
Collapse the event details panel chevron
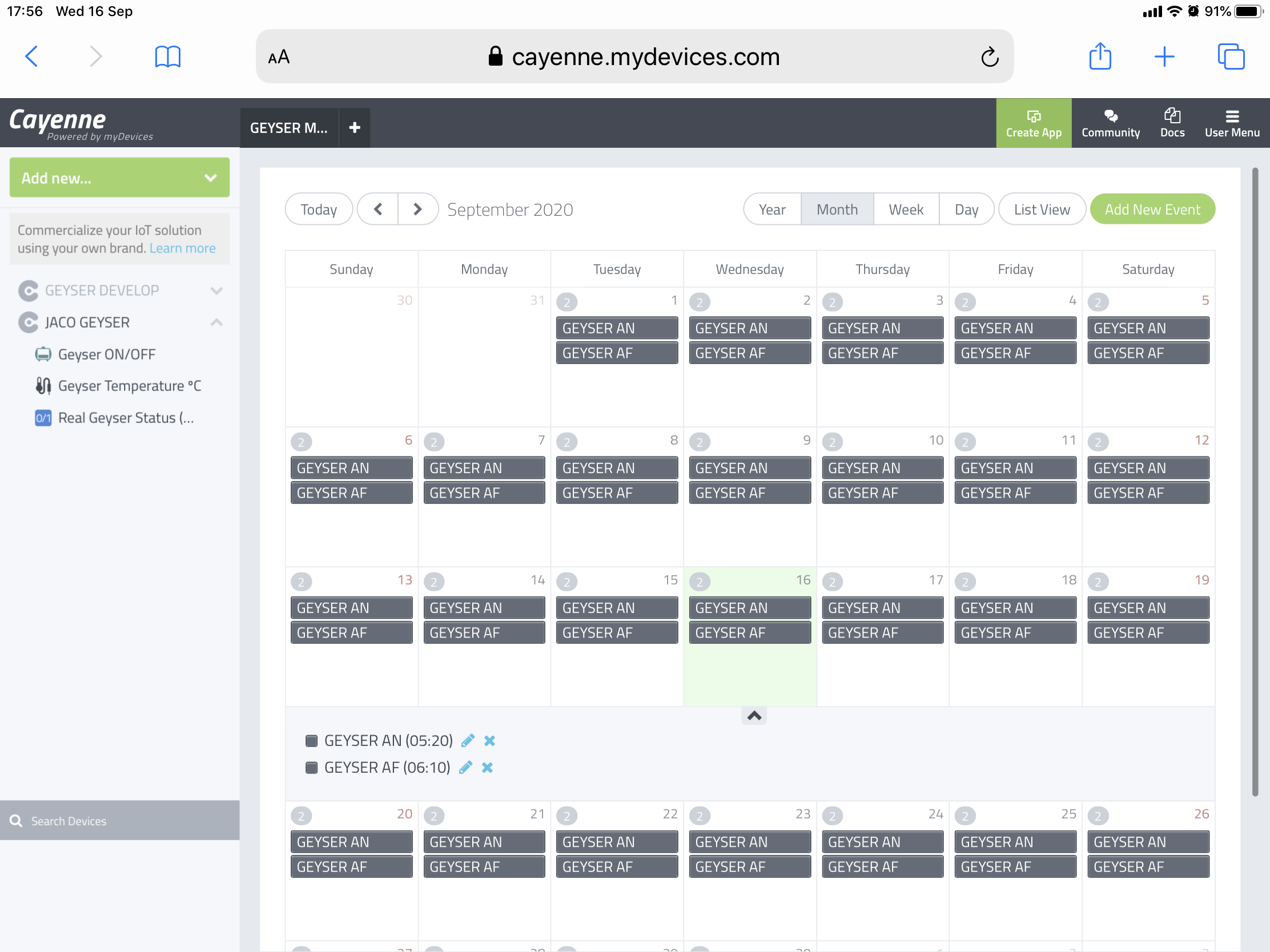(x=754, y=715)
